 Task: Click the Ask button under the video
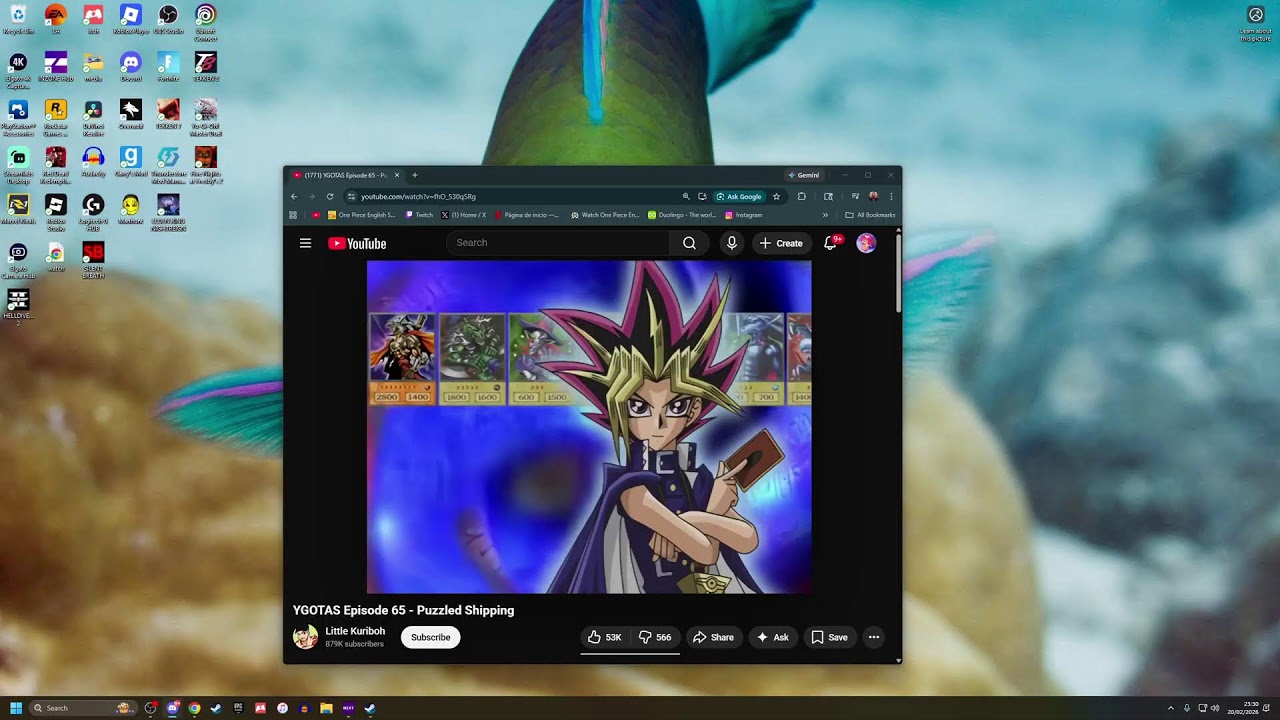773,637
